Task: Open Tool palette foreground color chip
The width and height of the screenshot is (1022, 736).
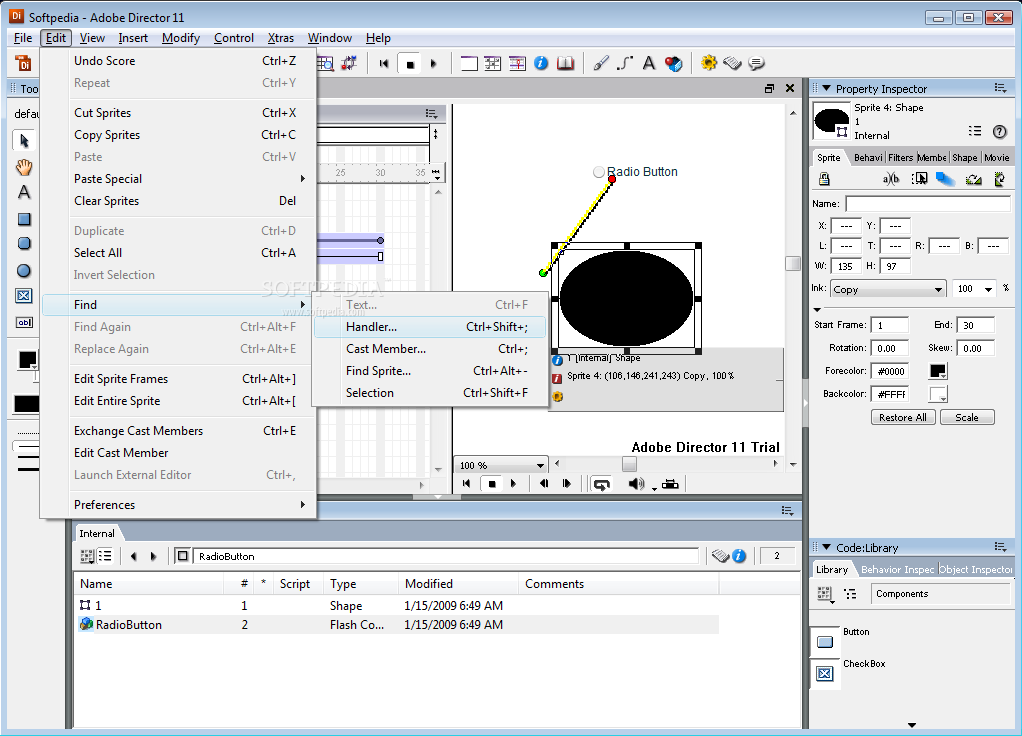Action: [x=27, y=360]
